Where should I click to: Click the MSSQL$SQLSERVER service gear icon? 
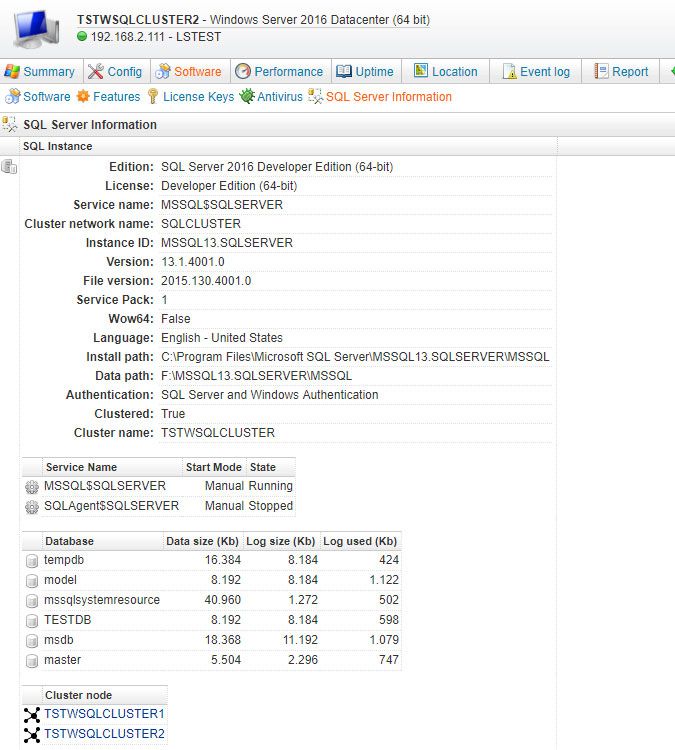(x=32, y=487)
